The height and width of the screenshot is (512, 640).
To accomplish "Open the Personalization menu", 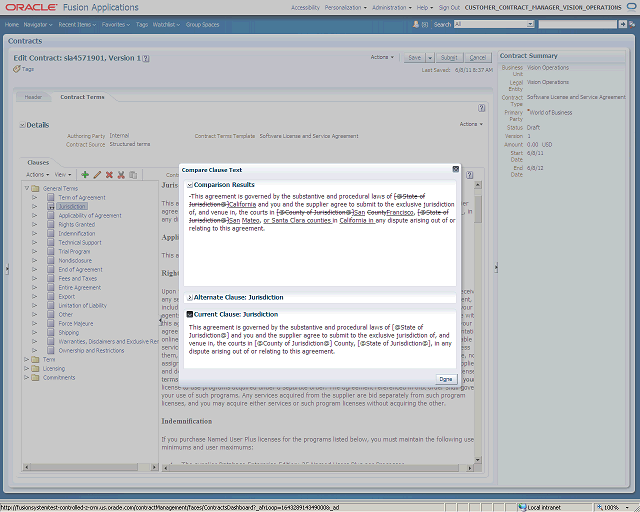I will coord(345,7).
